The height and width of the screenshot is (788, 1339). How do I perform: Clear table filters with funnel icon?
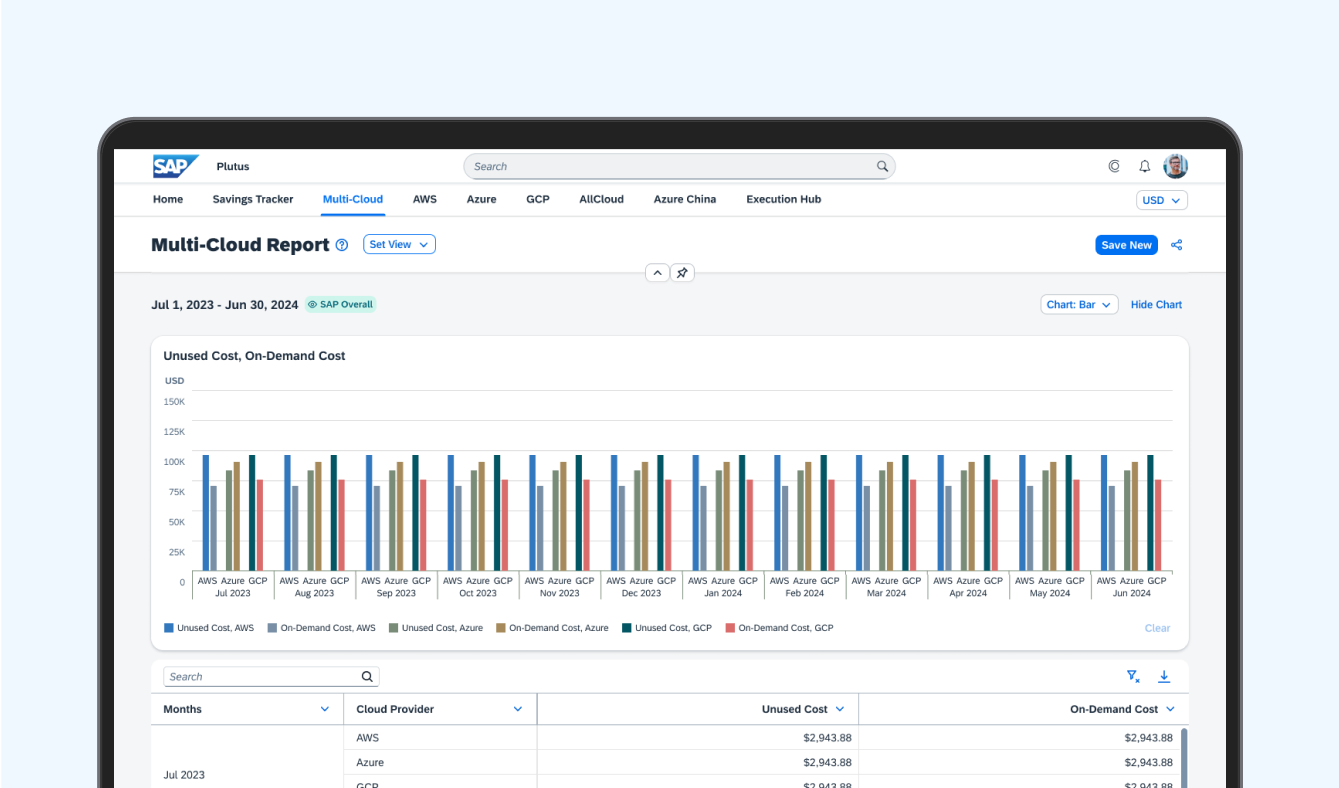[1133, 677]
